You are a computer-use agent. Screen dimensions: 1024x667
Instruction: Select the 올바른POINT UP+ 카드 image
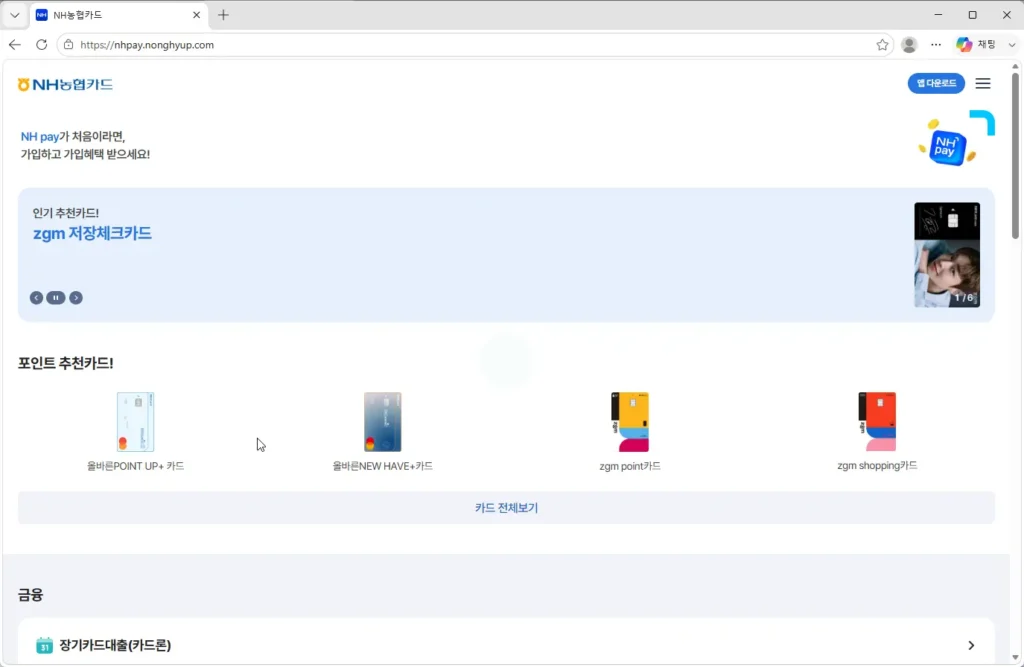coord(135,422)
